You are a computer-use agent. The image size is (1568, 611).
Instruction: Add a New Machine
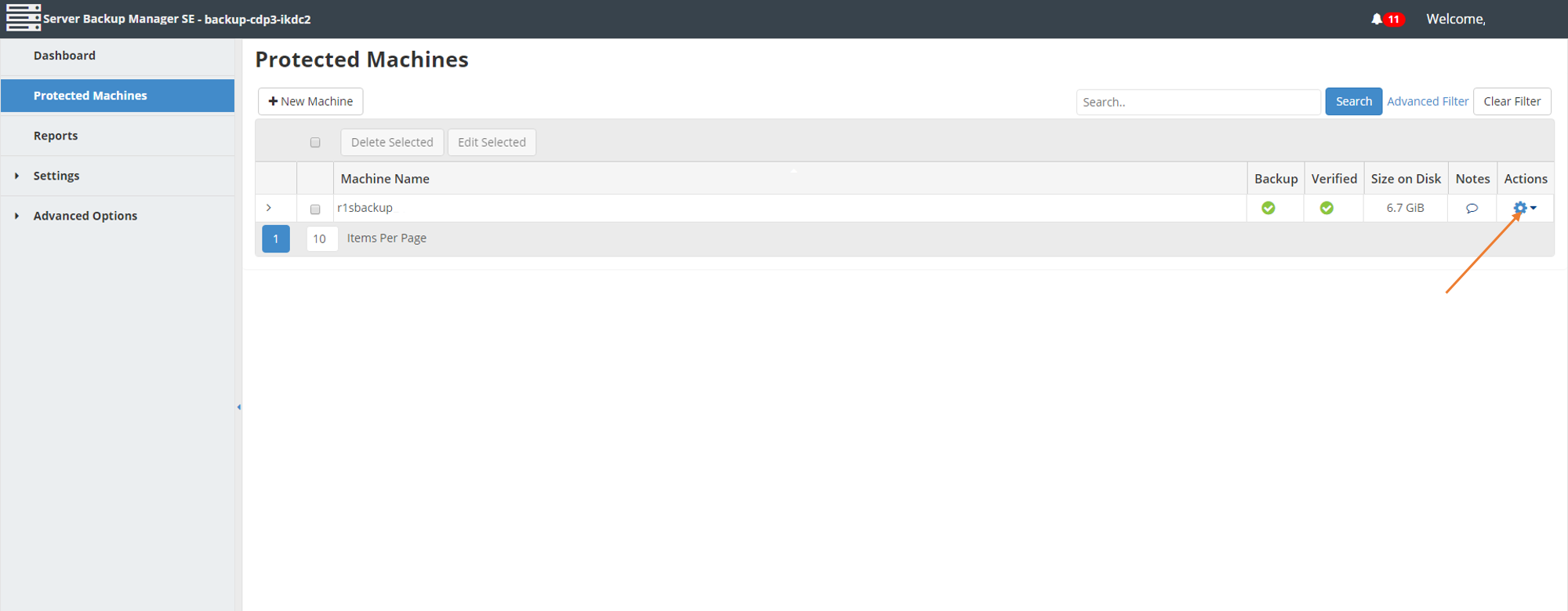click(310, 101)
